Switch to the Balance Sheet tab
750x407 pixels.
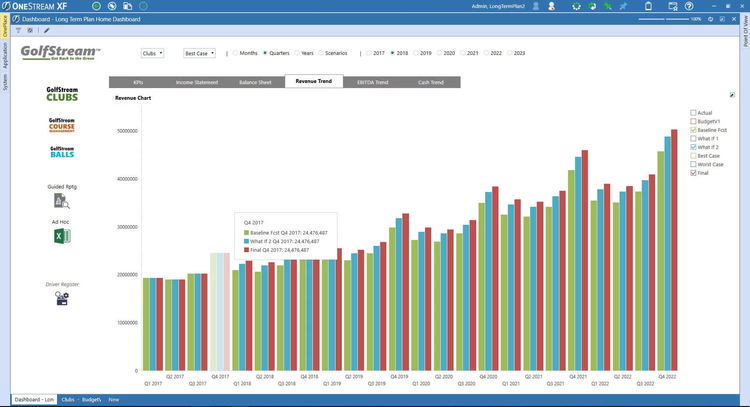(x=255, y=82)
